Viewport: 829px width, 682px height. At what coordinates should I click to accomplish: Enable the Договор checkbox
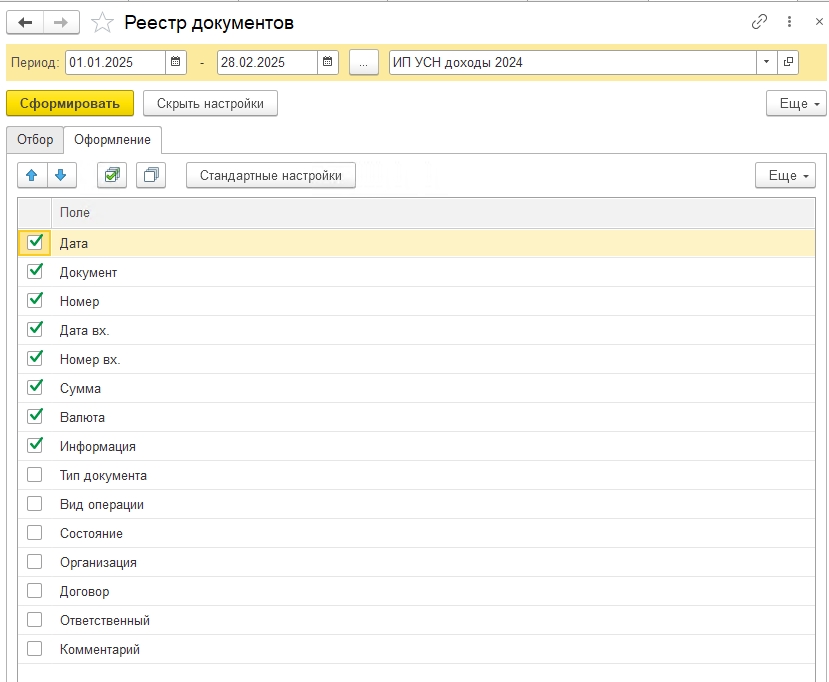(x=35, y=591)
